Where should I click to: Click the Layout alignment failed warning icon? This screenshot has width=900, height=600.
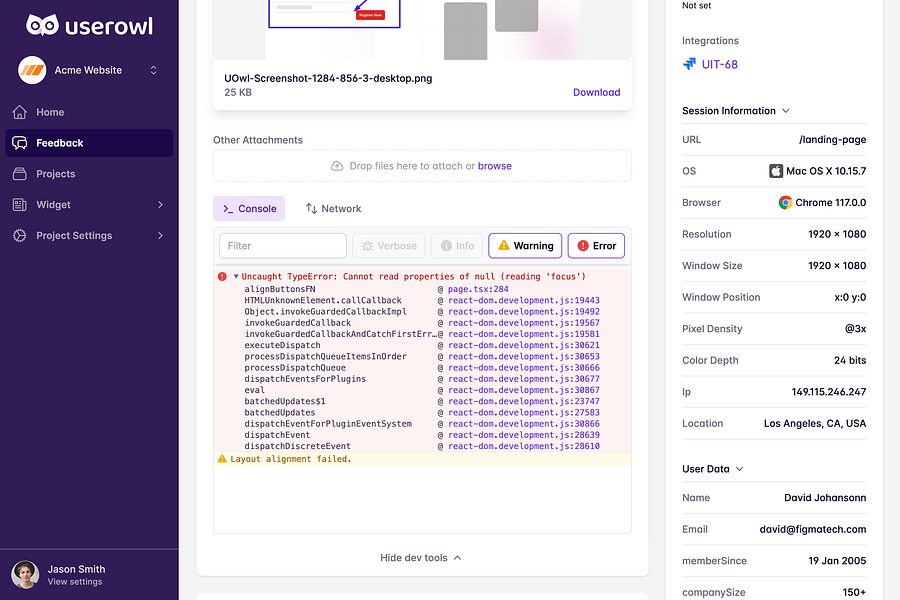click(x=222, y=459)
